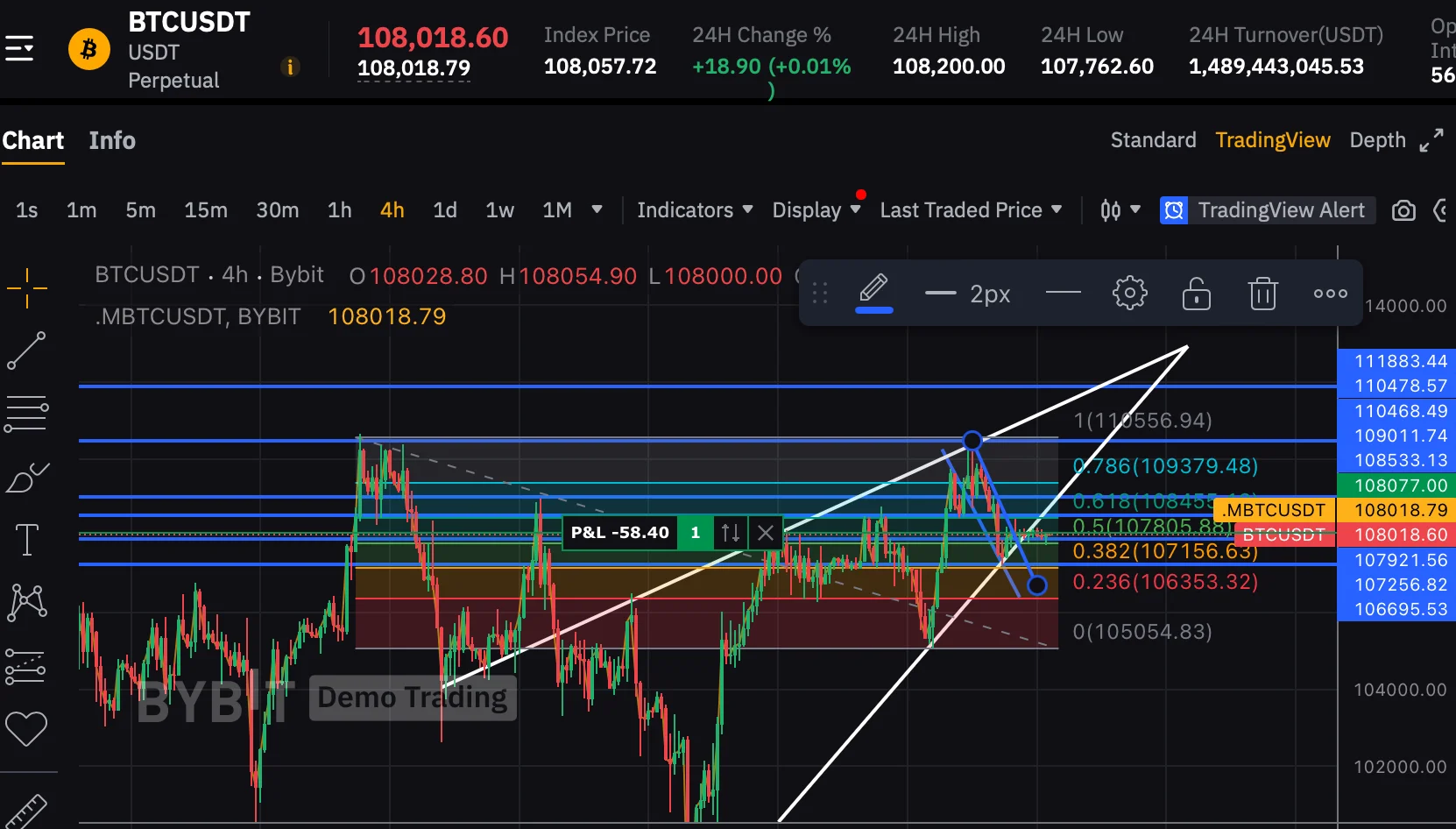
Task: Open the favorites heart tool
Action: click(26, 728)
